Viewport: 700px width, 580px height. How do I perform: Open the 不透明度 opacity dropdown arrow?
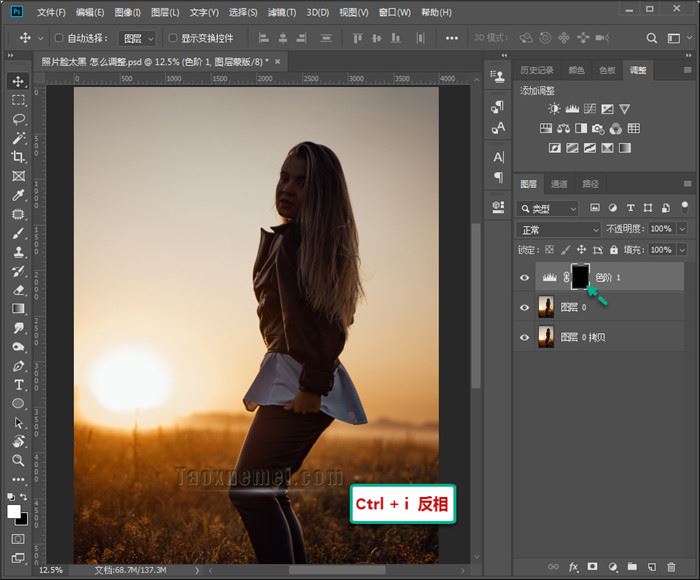[682, 229]
